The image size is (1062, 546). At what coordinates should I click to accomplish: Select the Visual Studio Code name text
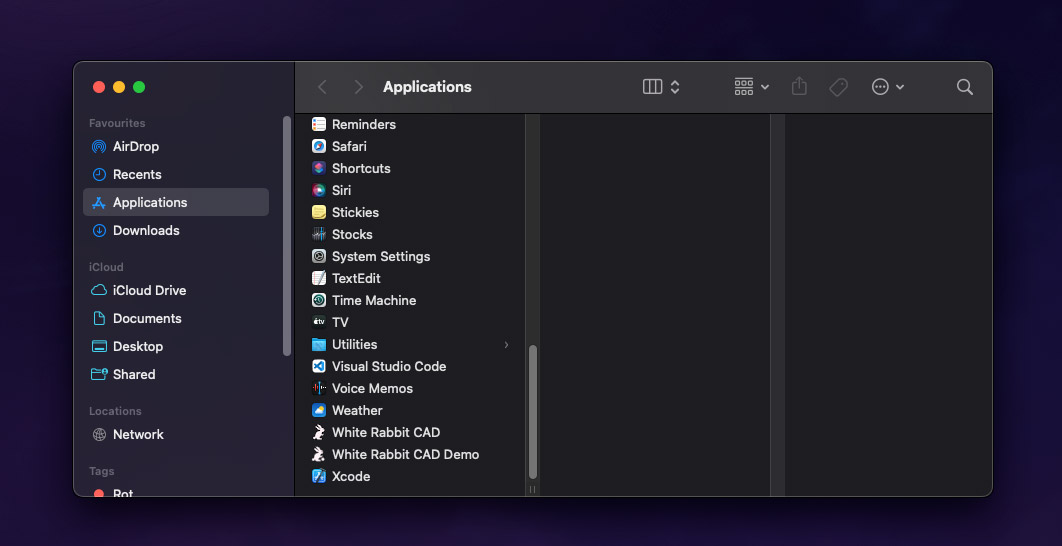(x=389, y=366)
